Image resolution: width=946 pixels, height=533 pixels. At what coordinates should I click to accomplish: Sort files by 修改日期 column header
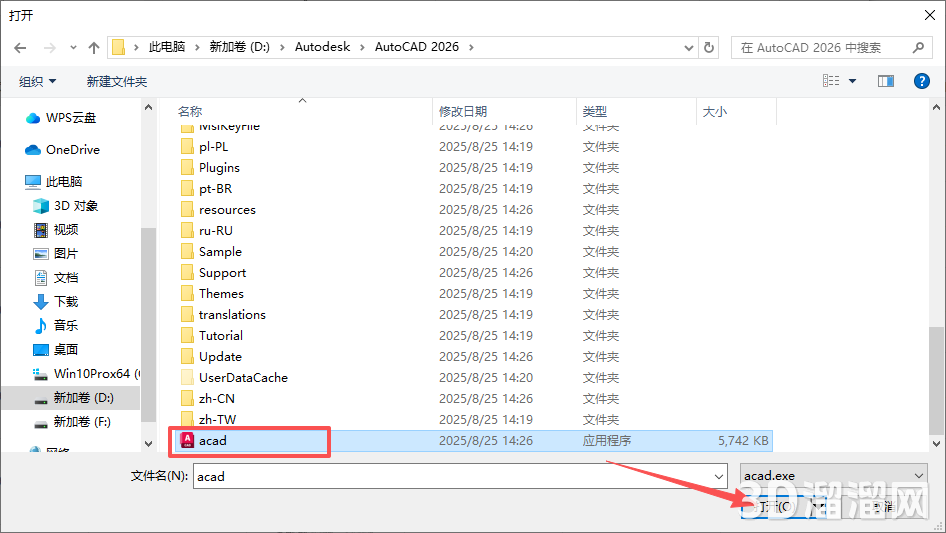pyautogui.click(x=462, y=112)
